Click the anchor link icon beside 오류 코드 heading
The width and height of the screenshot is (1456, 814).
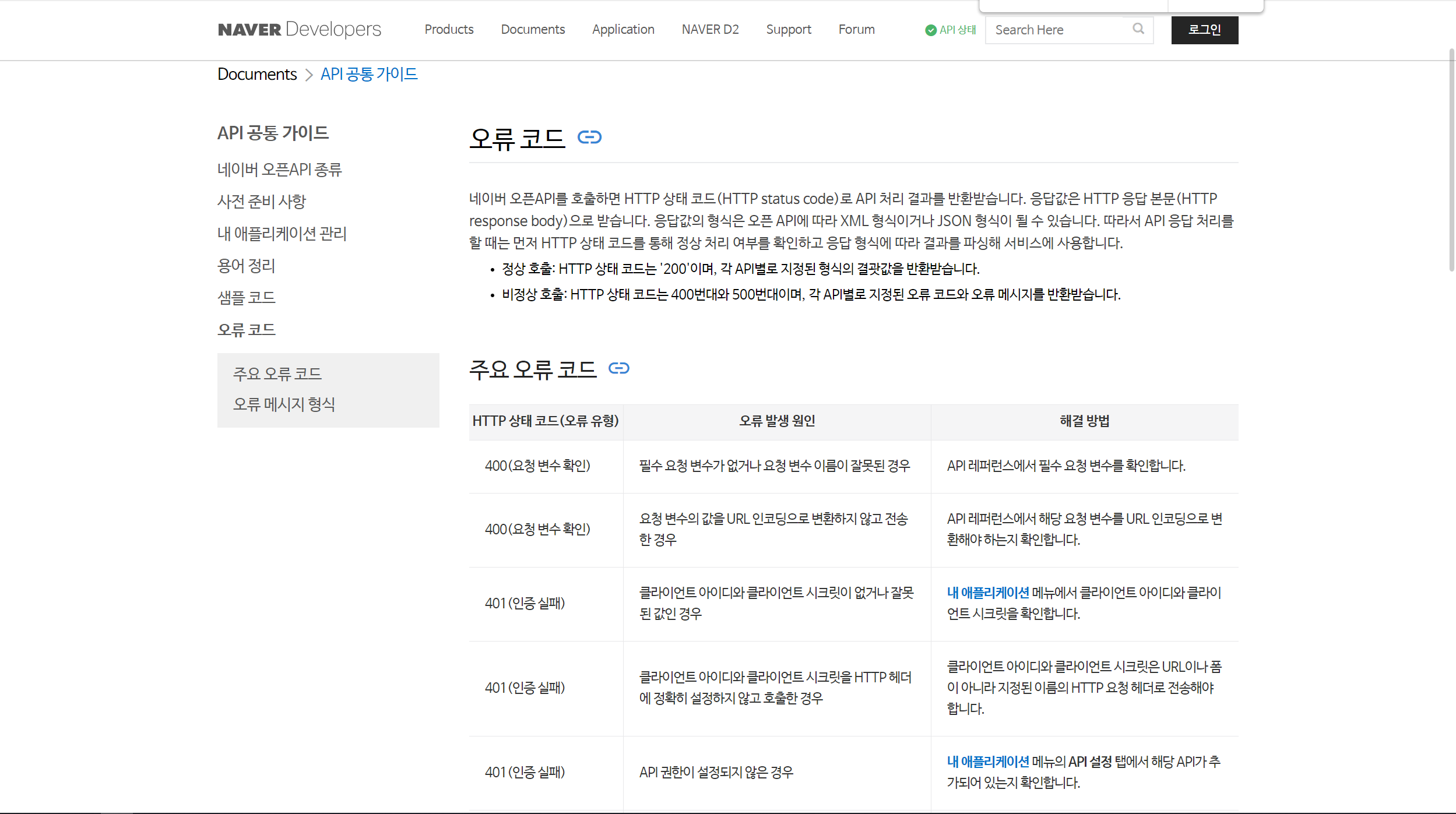tap(589, 138)
